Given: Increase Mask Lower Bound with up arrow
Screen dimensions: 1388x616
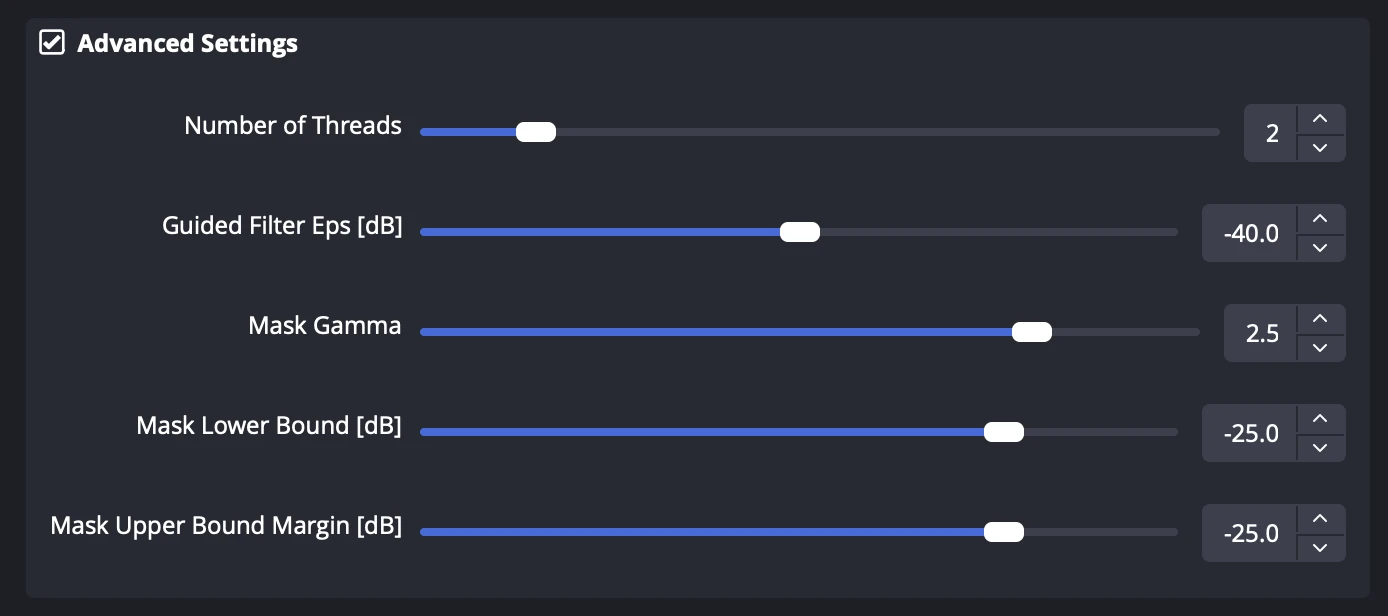Looking at the screenshot, I should point(1320,419).
